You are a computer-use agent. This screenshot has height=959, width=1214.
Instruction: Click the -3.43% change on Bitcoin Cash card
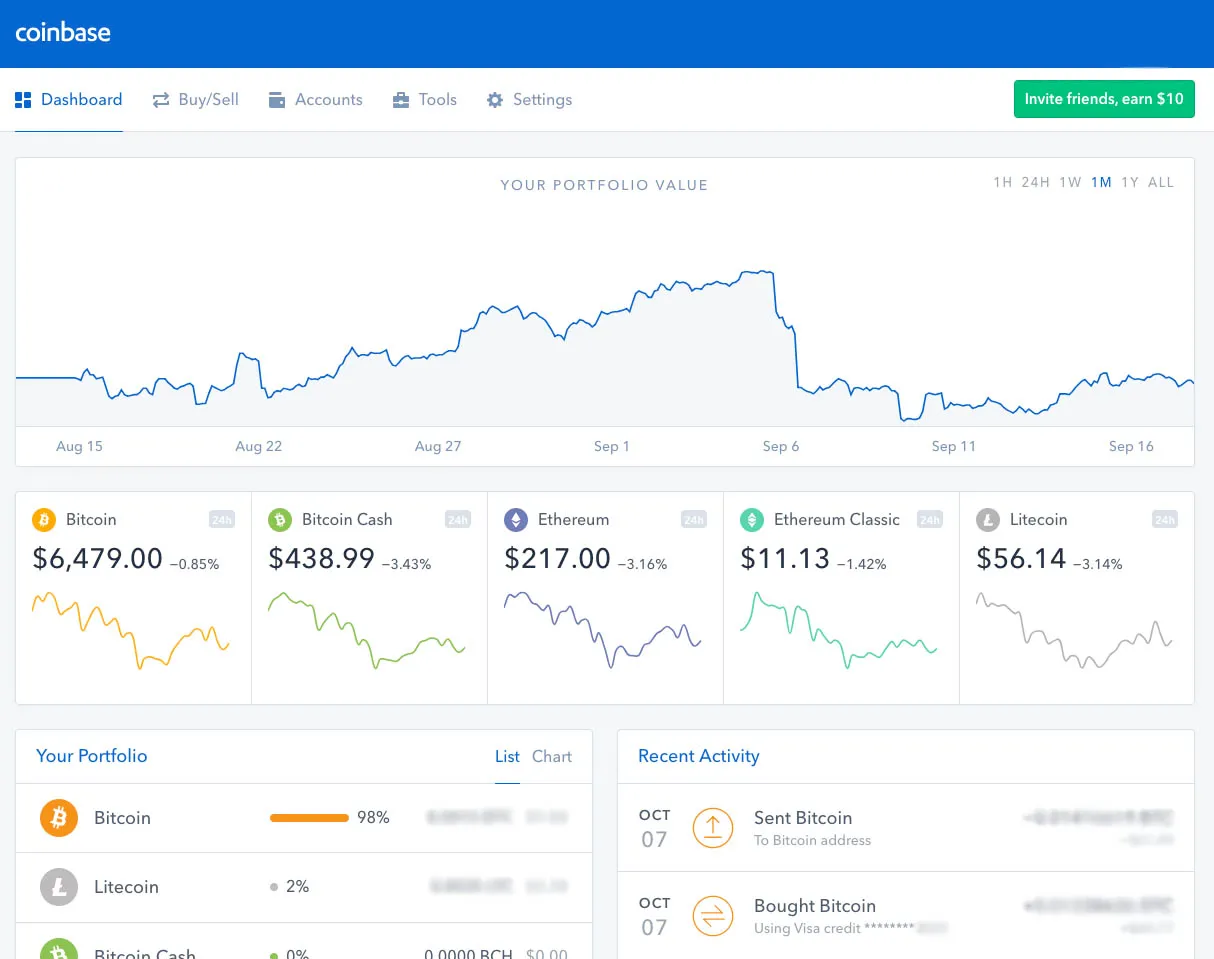click(x=406, y=564)
